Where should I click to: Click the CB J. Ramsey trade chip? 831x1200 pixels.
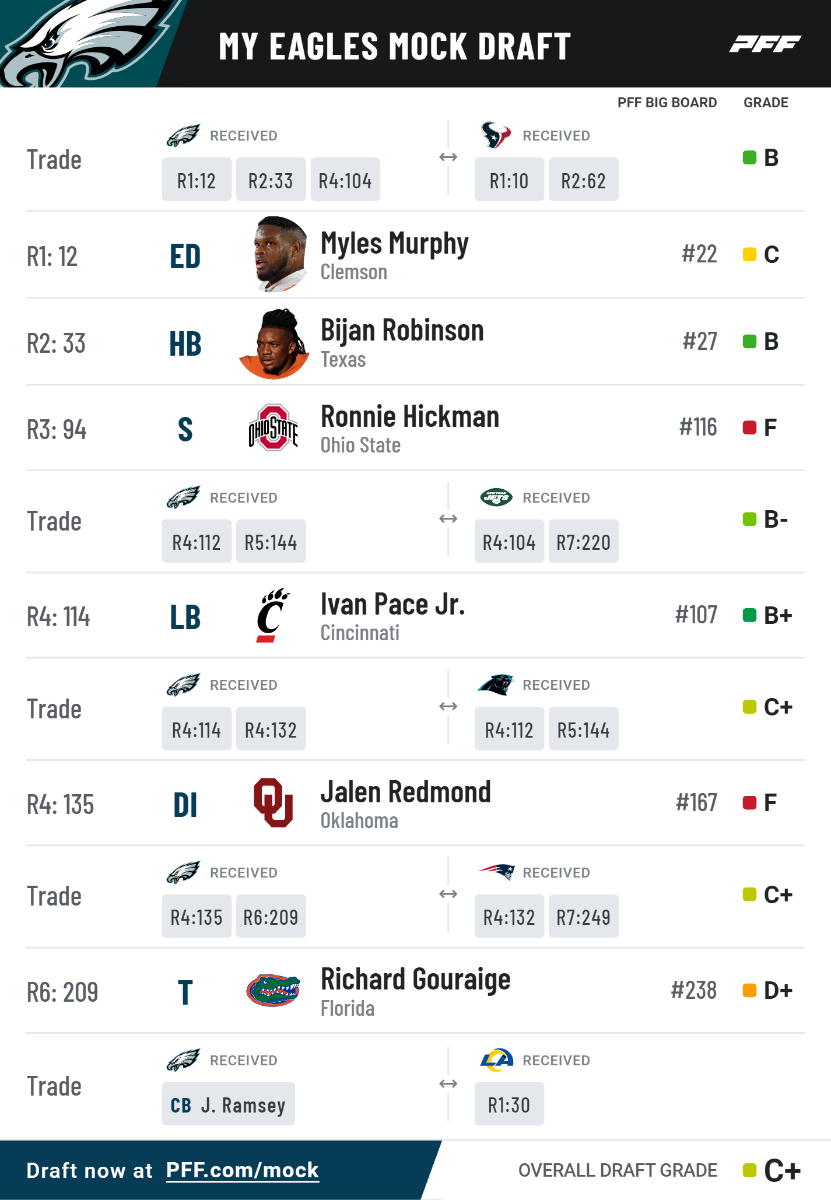(x=229, y=1105)
